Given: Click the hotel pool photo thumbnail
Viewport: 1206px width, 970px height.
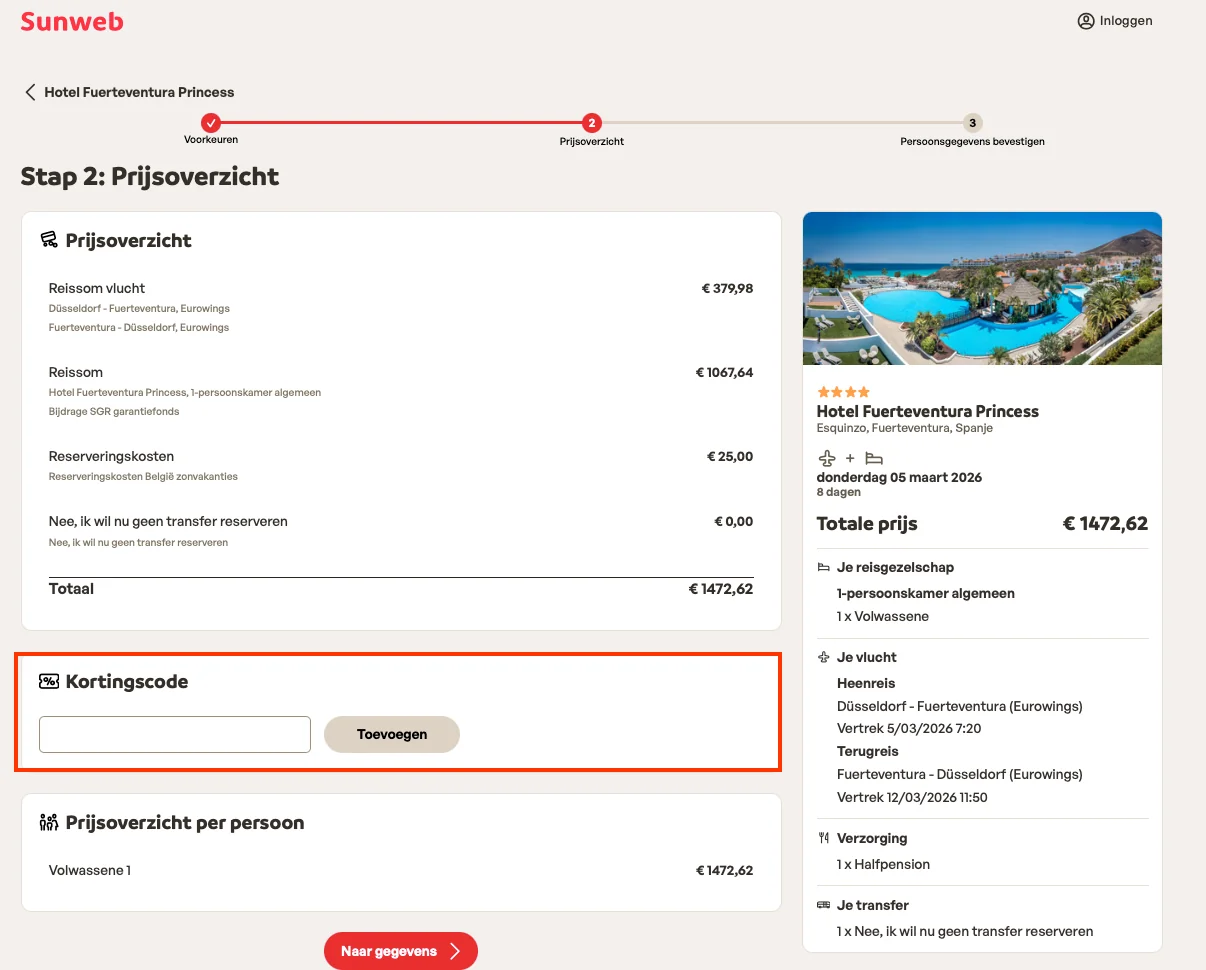Looking at the screenshot, I should point(981,287).
